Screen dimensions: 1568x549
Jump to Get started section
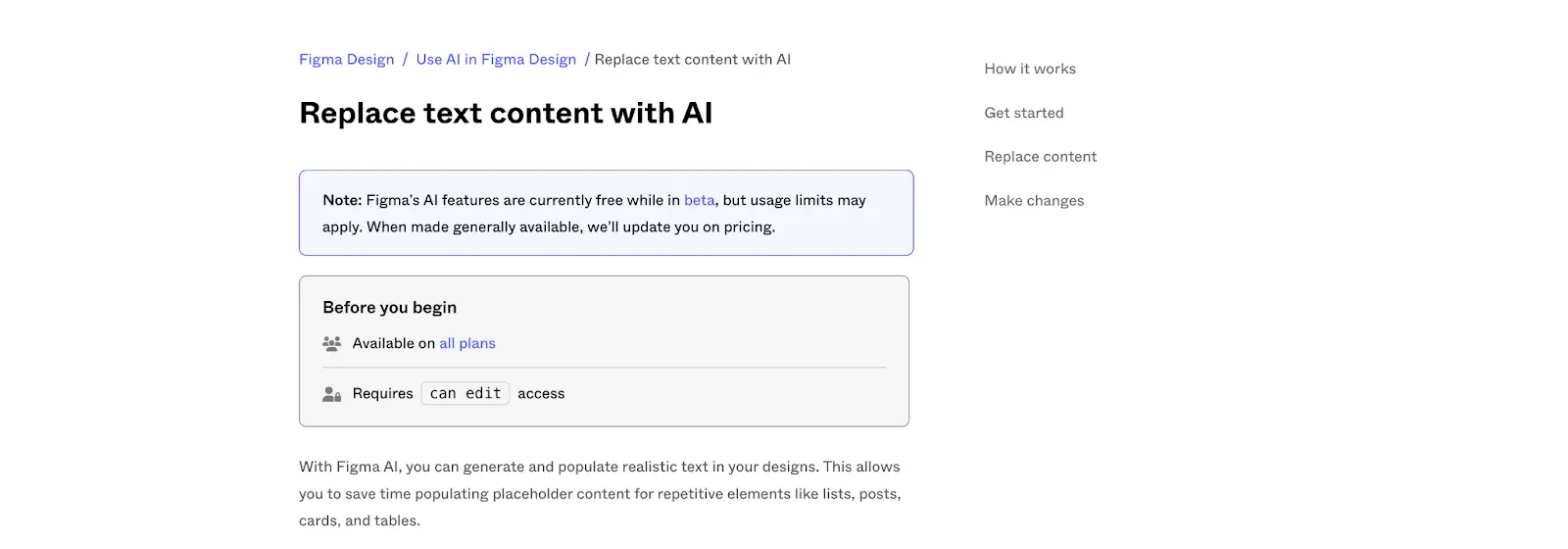pyautogui.click(x=1024, y=113)
